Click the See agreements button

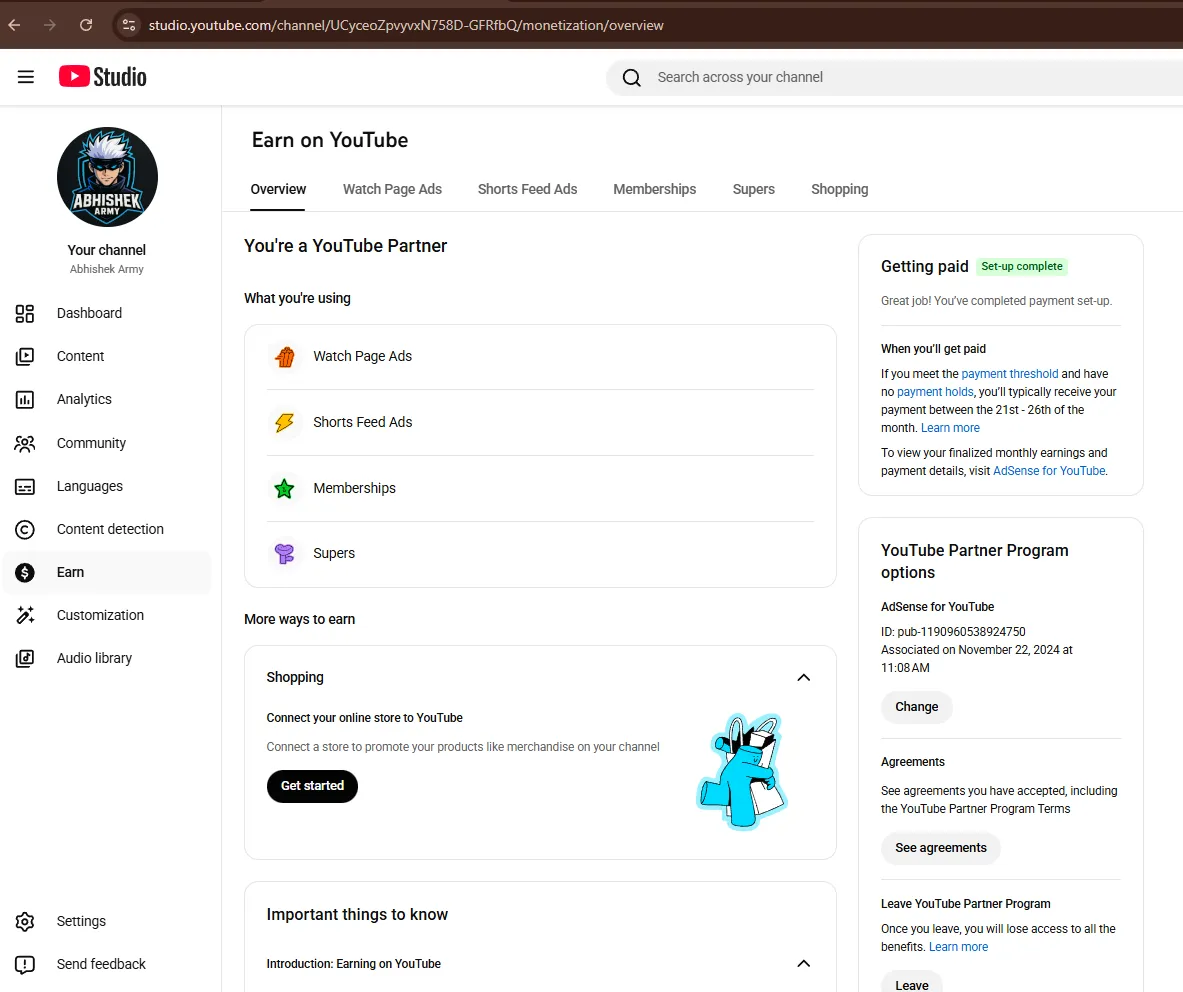(x=941, y=848)
